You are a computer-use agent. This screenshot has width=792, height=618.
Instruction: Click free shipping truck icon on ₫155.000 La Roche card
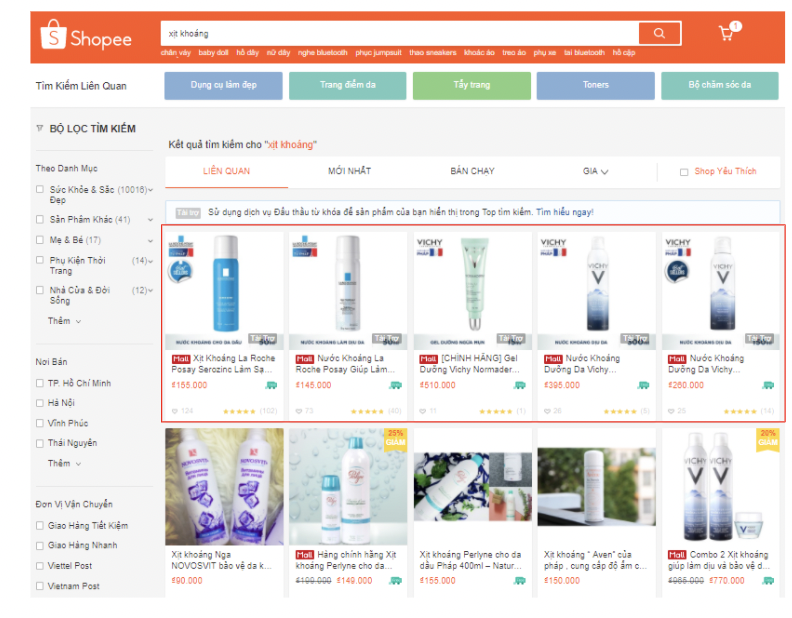(271, 385)
